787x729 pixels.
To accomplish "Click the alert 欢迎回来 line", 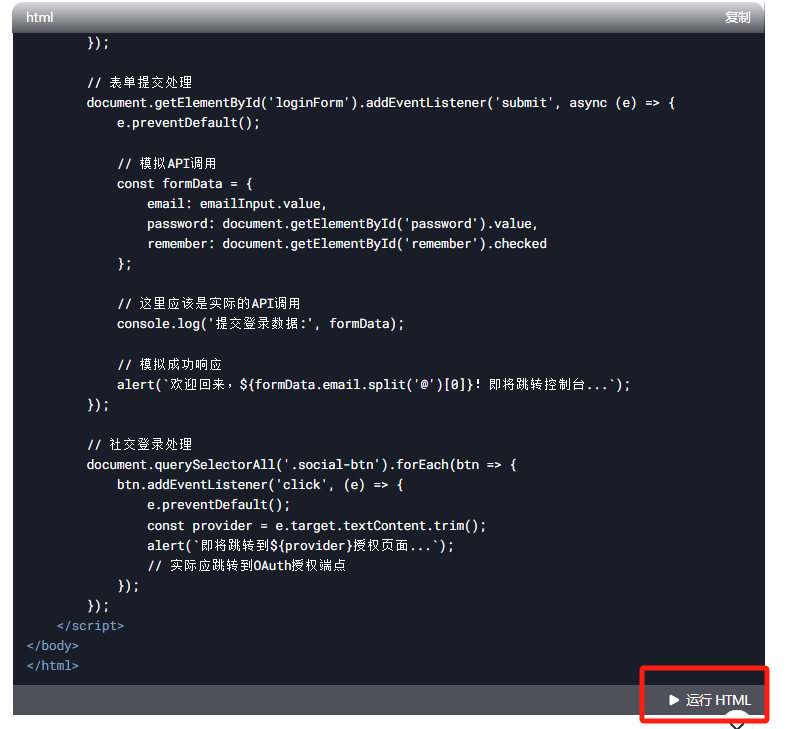I will pyautogui.click(x=374, y=385).
